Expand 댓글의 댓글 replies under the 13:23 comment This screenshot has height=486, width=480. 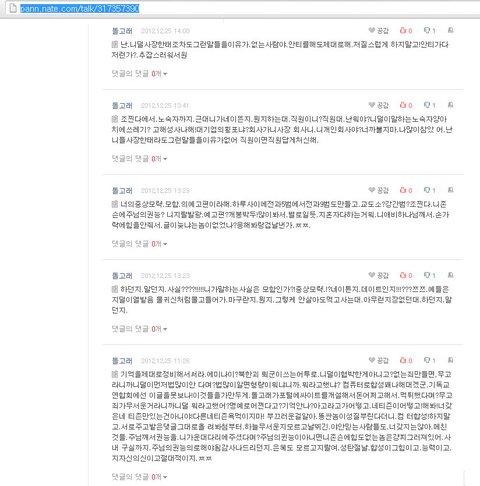[x=139, y=329]
